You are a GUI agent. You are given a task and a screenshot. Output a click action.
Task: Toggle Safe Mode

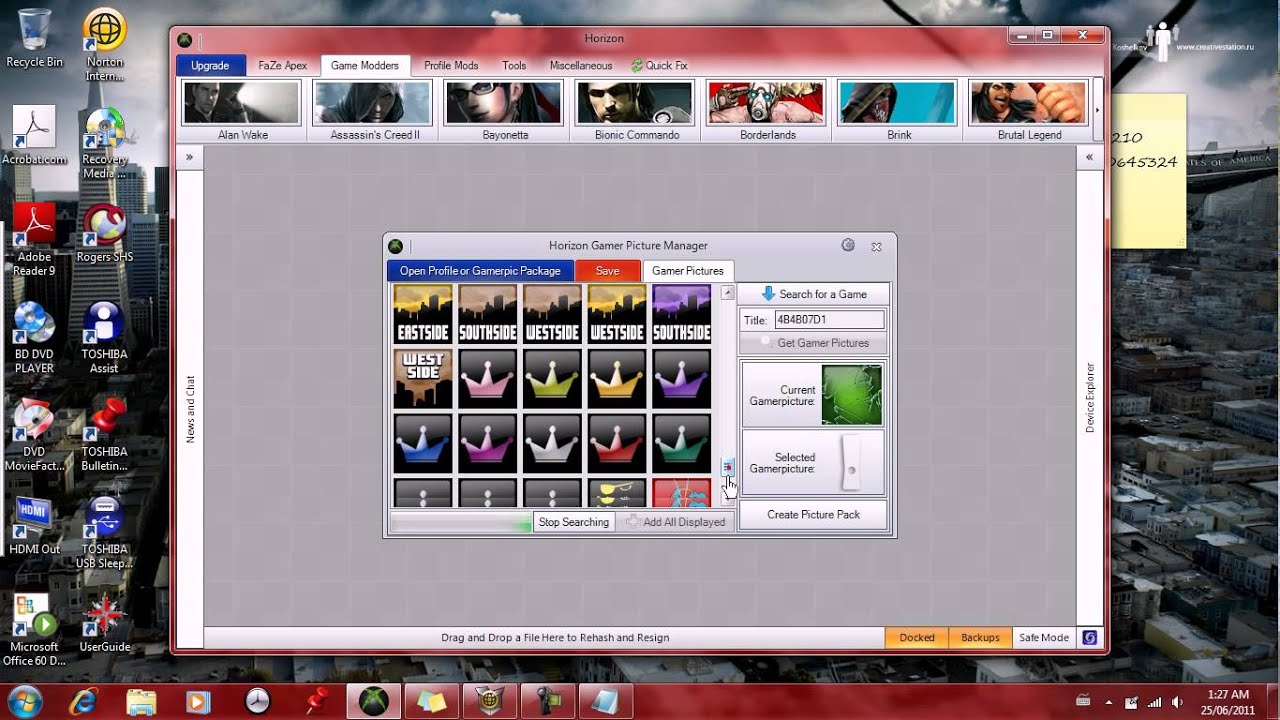[1043, 637]
